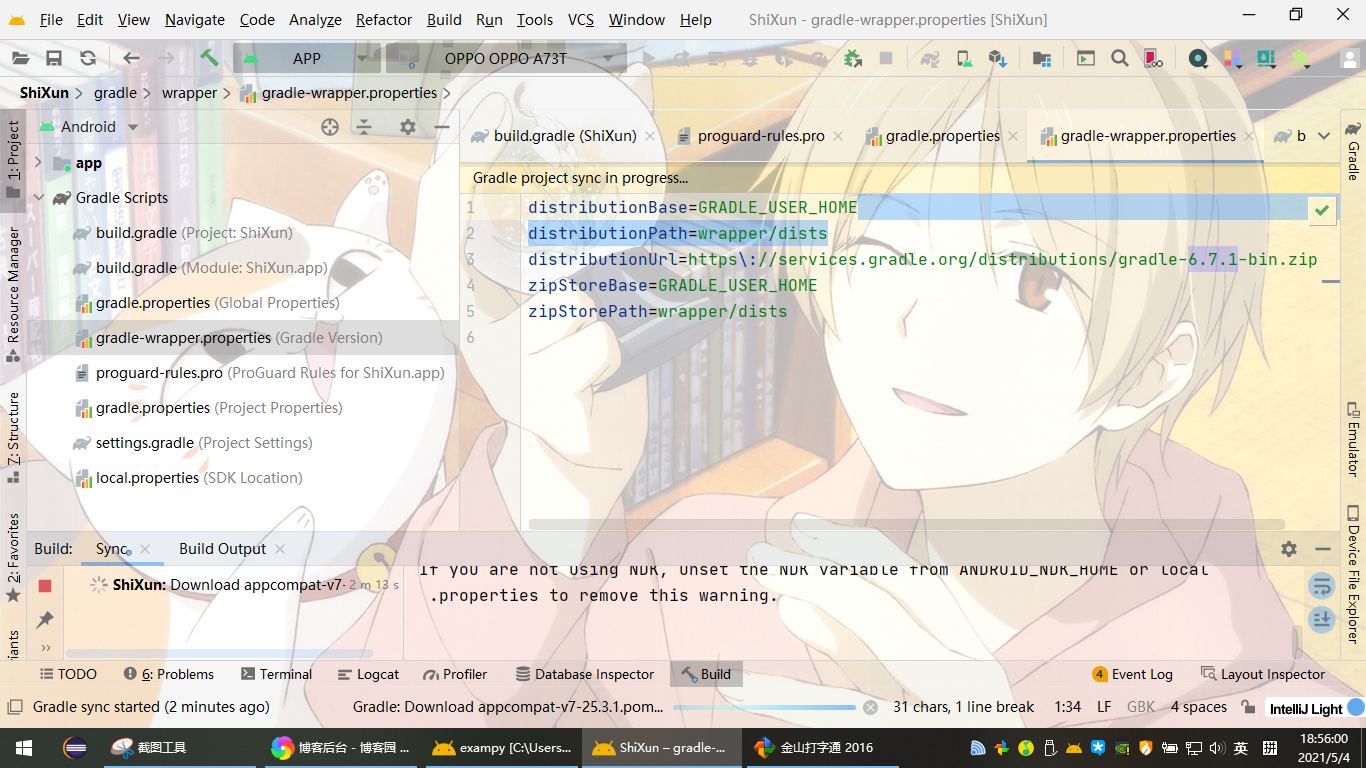Screen dimensions: 1366x768
Task: Open the File menu
Action: (50, 20)
